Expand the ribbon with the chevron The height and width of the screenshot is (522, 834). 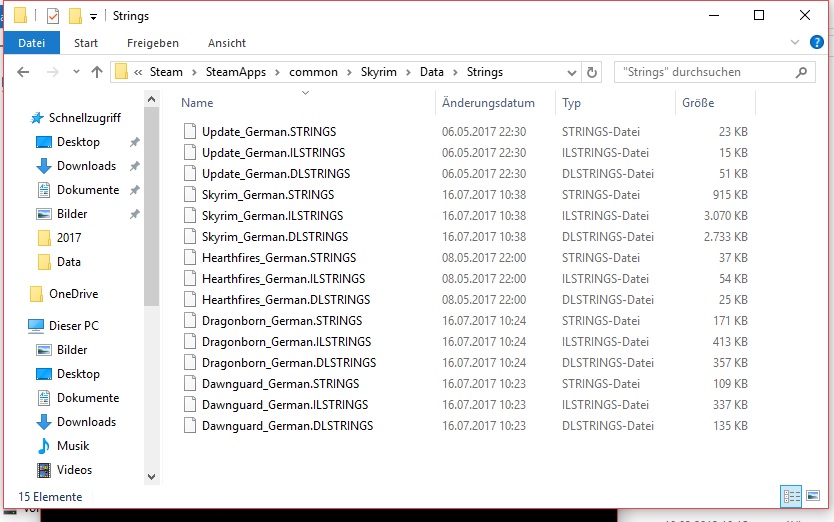coord(794,43)
